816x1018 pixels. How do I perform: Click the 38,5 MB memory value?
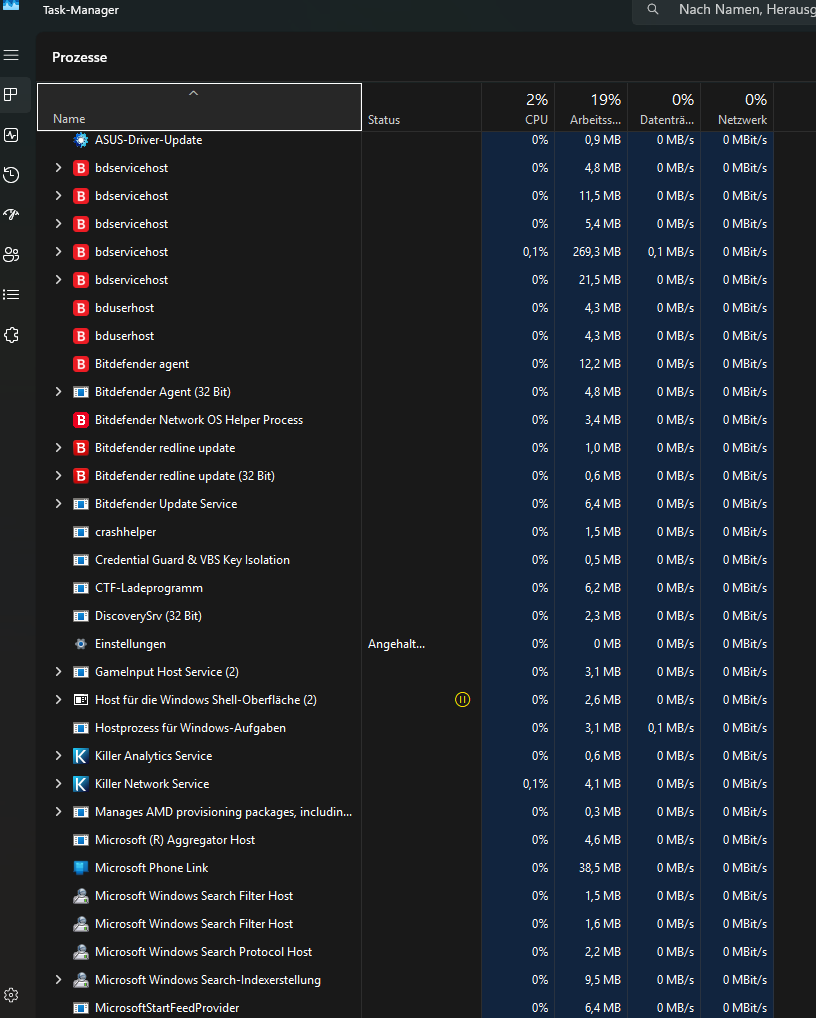[x=600, y=867]
